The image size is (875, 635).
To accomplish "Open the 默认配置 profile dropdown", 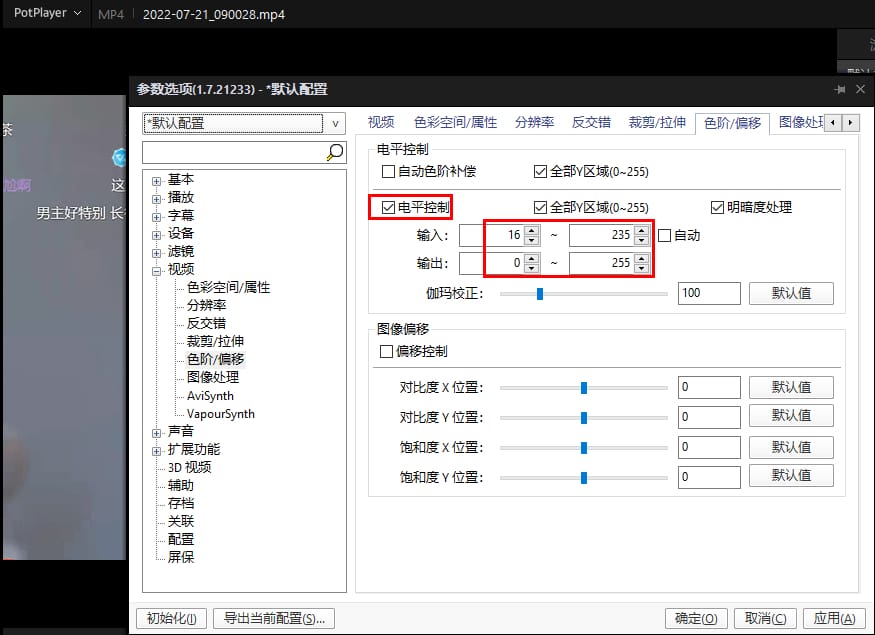I will 335,124.
